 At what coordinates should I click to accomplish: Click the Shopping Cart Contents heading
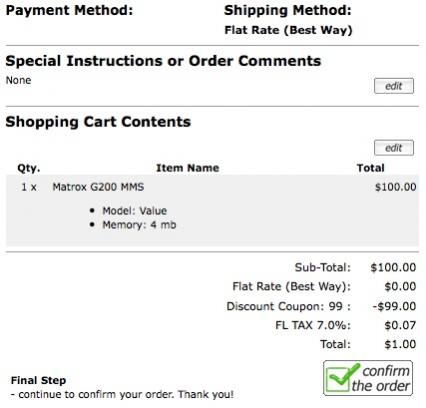click(x=98, y=122)
